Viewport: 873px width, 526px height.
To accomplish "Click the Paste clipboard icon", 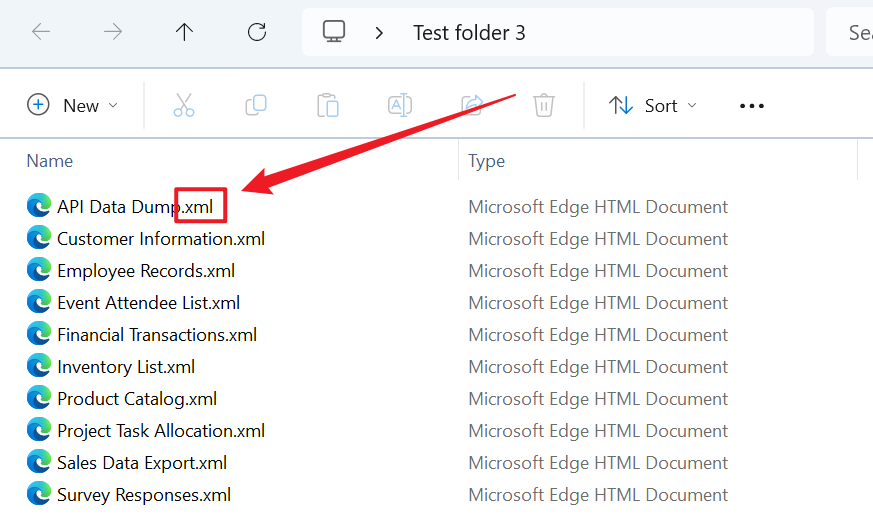I will pos(328,105).
